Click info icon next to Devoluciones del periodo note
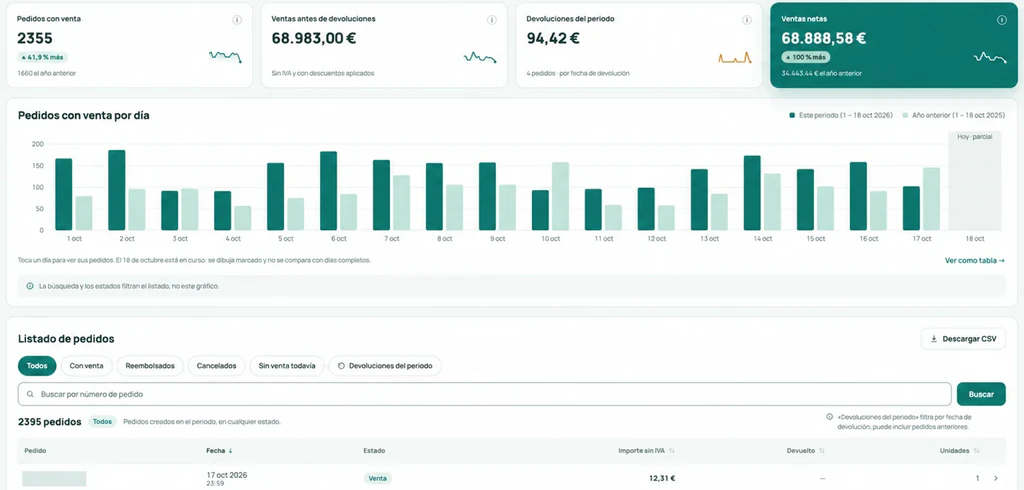This screenshot has width=1024, height=490. point(829,417)
